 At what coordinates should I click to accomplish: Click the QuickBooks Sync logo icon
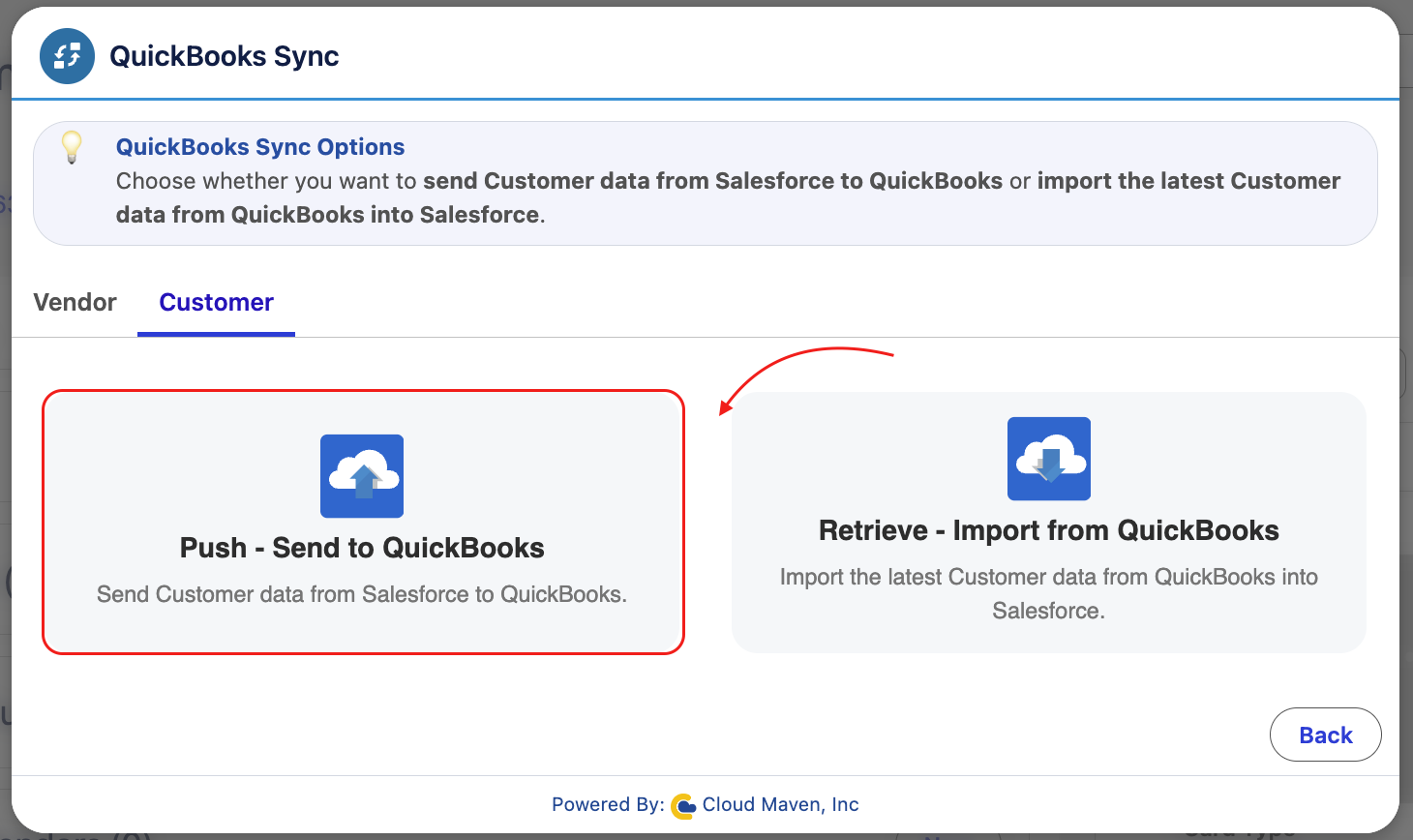(x=67, y=56)
